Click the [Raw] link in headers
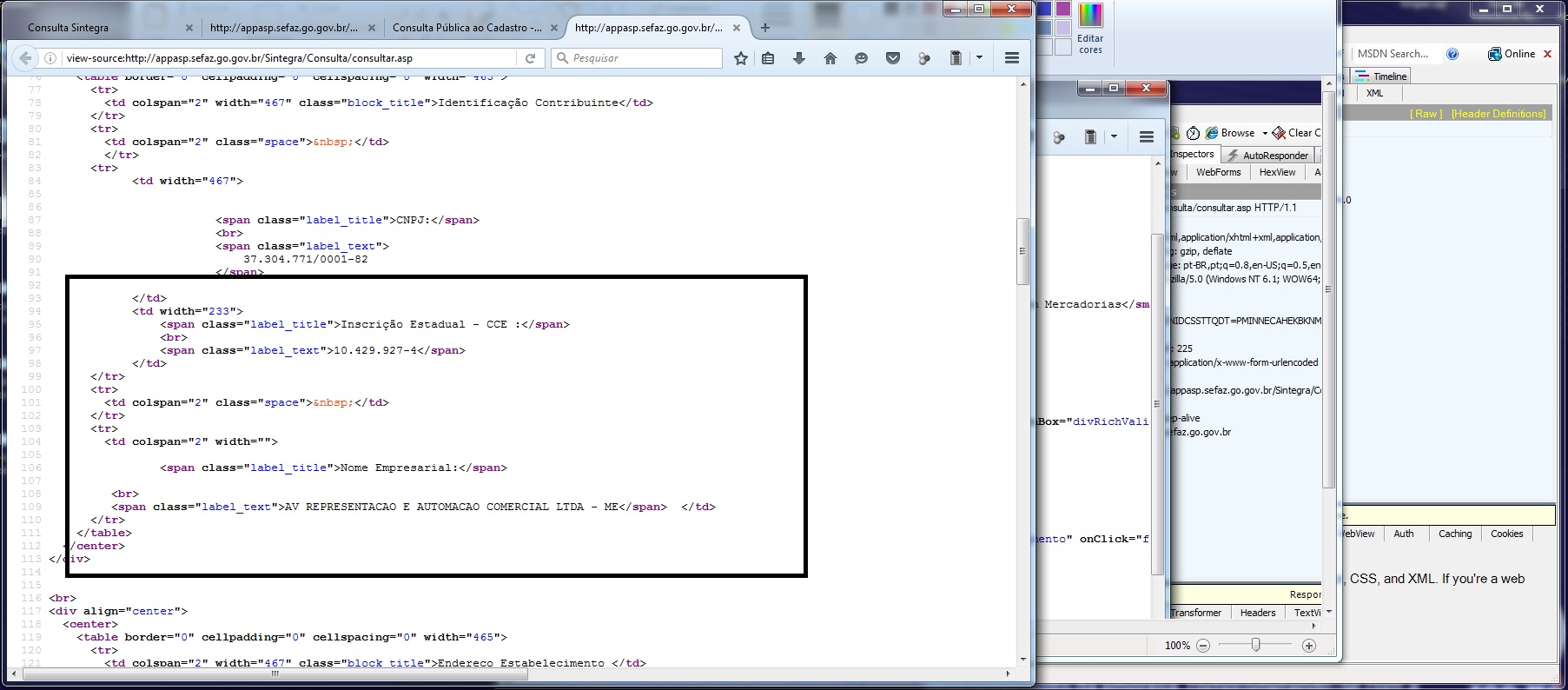 (x=1426, y=114)
